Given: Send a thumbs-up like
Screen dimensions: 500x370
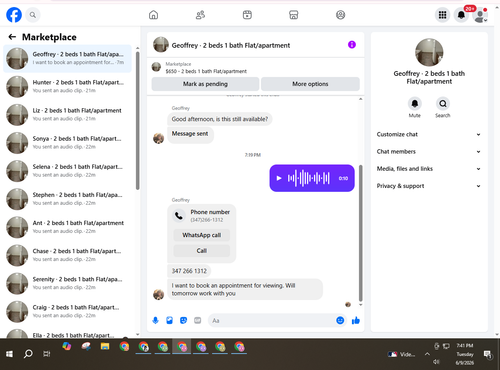Looking at the screenshot, I should (x=356, y=321).
